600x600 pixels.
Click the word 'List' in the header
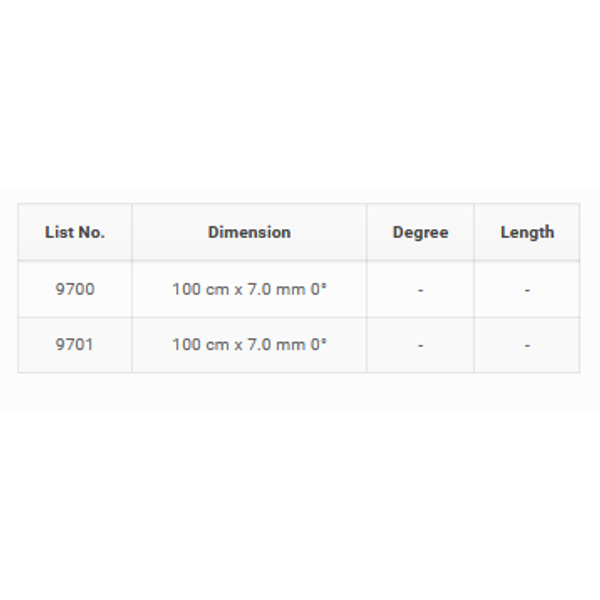57,232
